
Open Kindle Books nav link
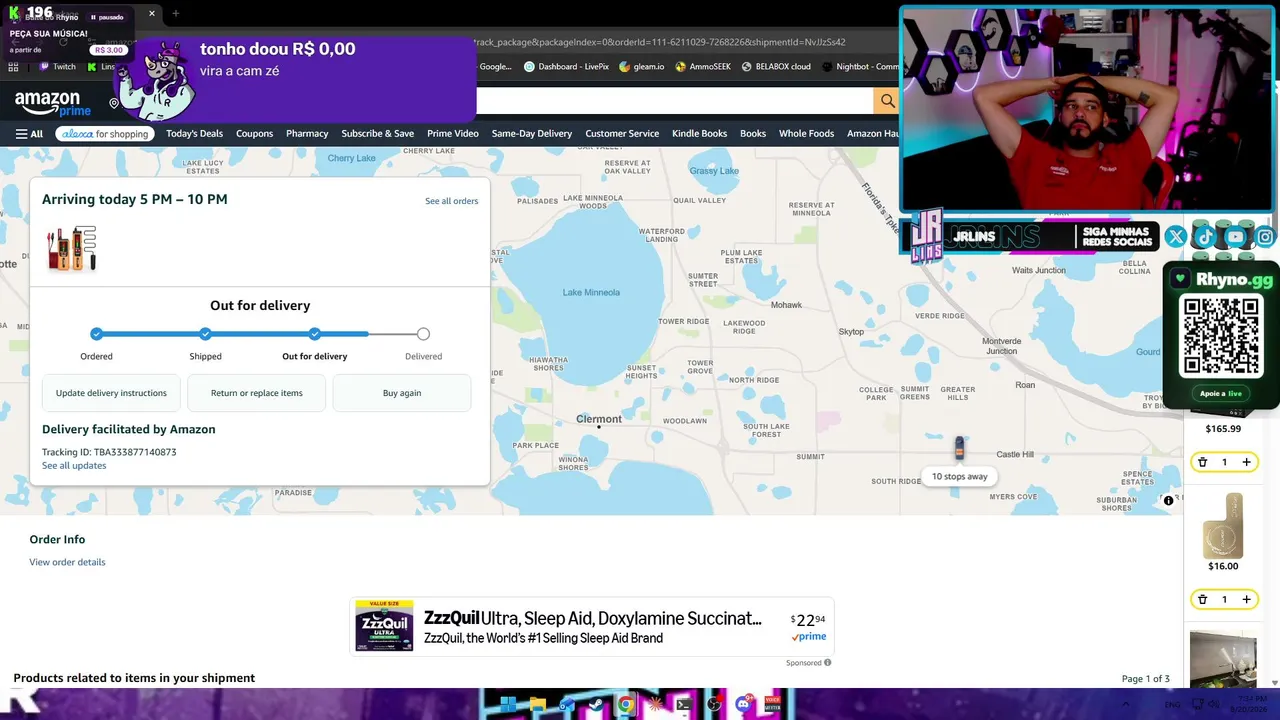[700, 134]
